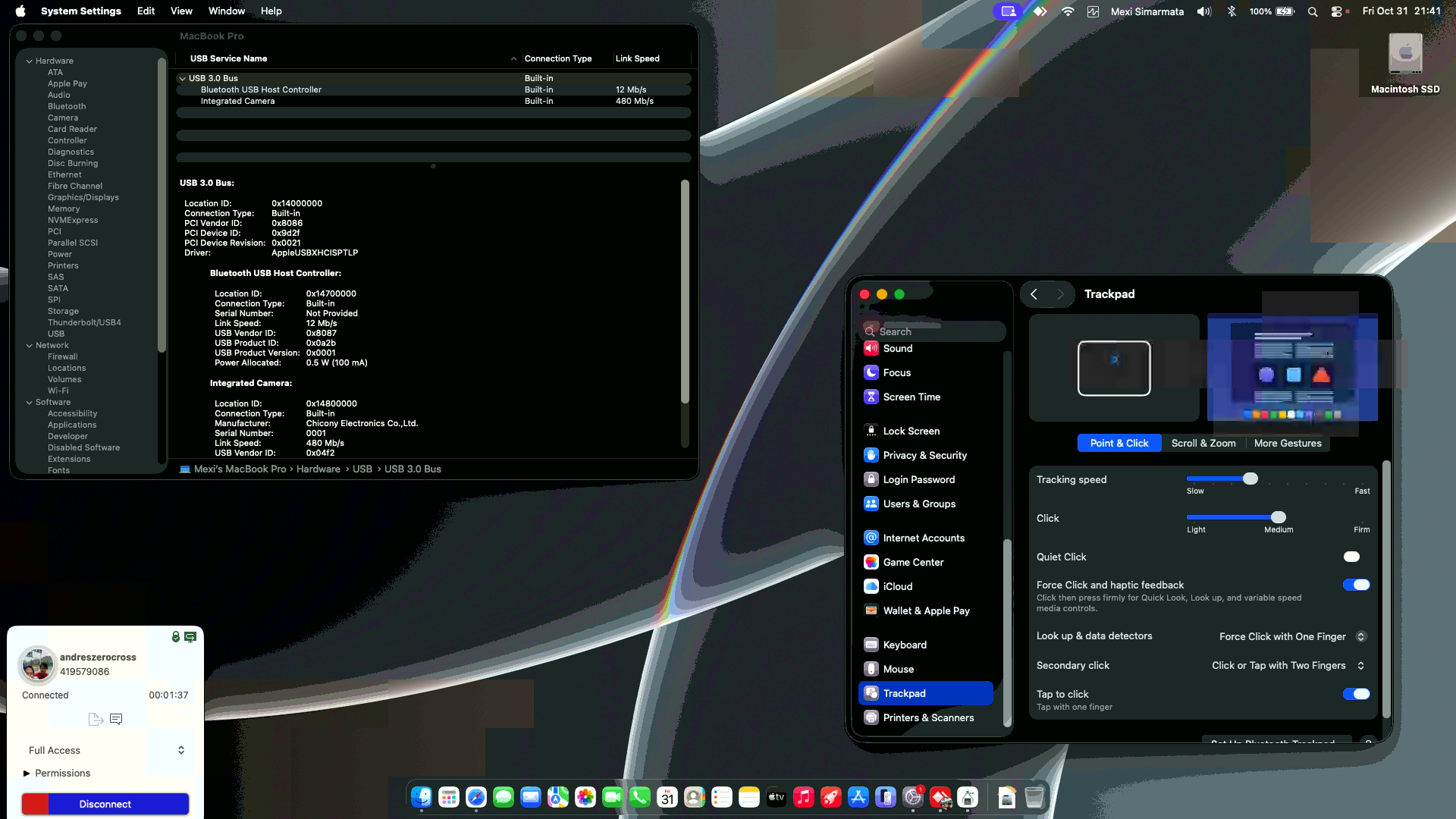
Task: Select the Screen Time hourglass icon
Action: (871, 397)
